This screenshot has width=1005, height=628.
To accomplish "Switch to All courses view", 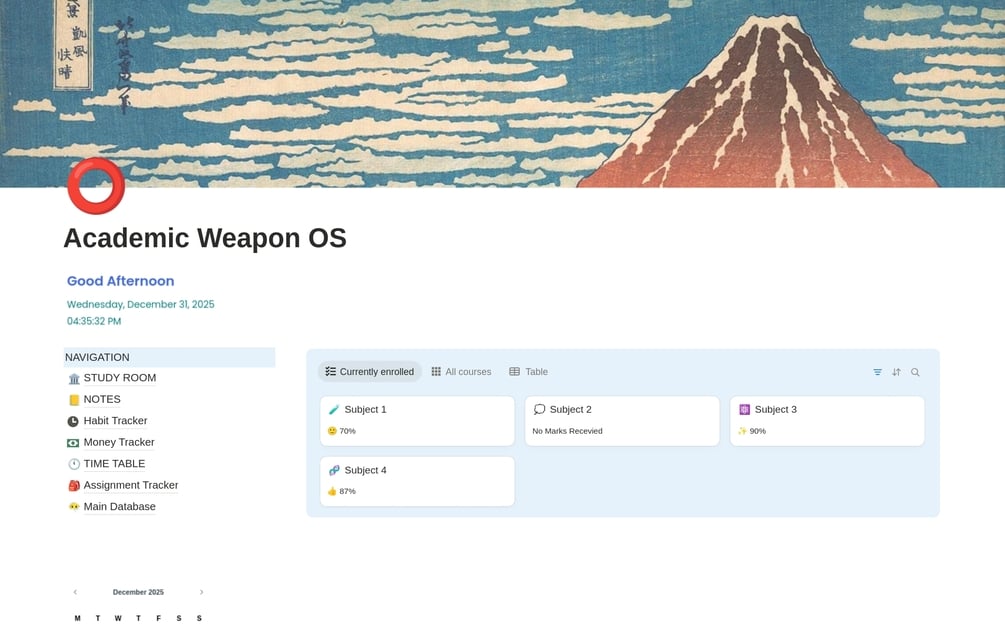I will tap(461, 372).
